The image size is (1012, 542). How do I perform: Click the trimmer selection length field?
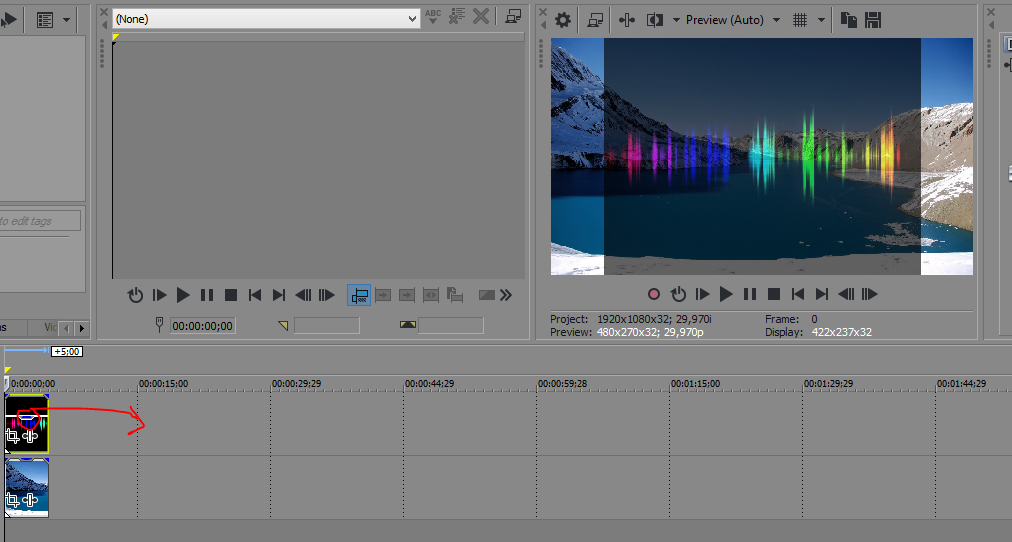450,326
